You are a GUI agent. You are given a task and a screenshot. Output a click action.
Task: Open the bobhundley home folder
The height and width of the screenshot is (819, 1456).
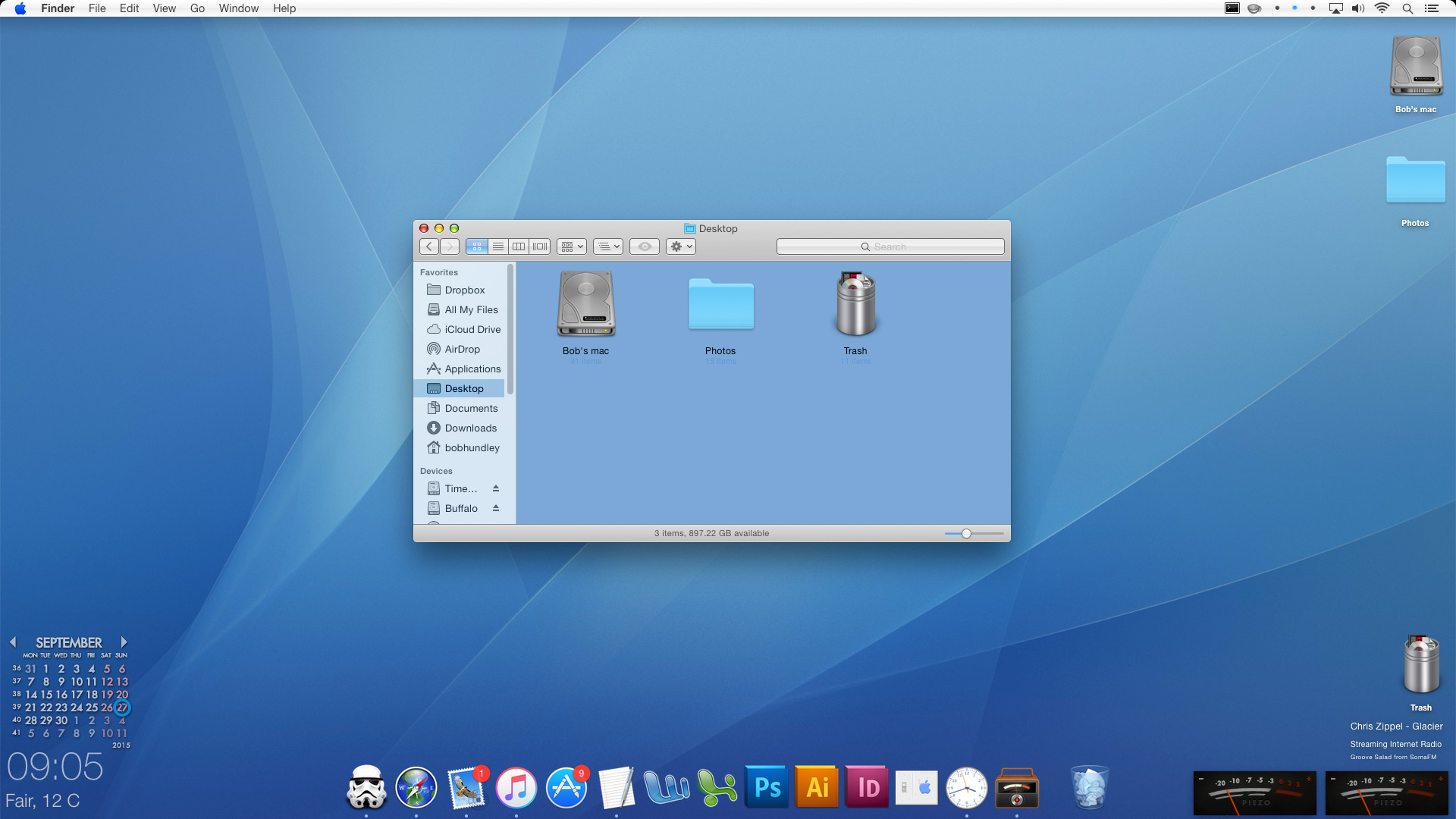tap(460, 447)
